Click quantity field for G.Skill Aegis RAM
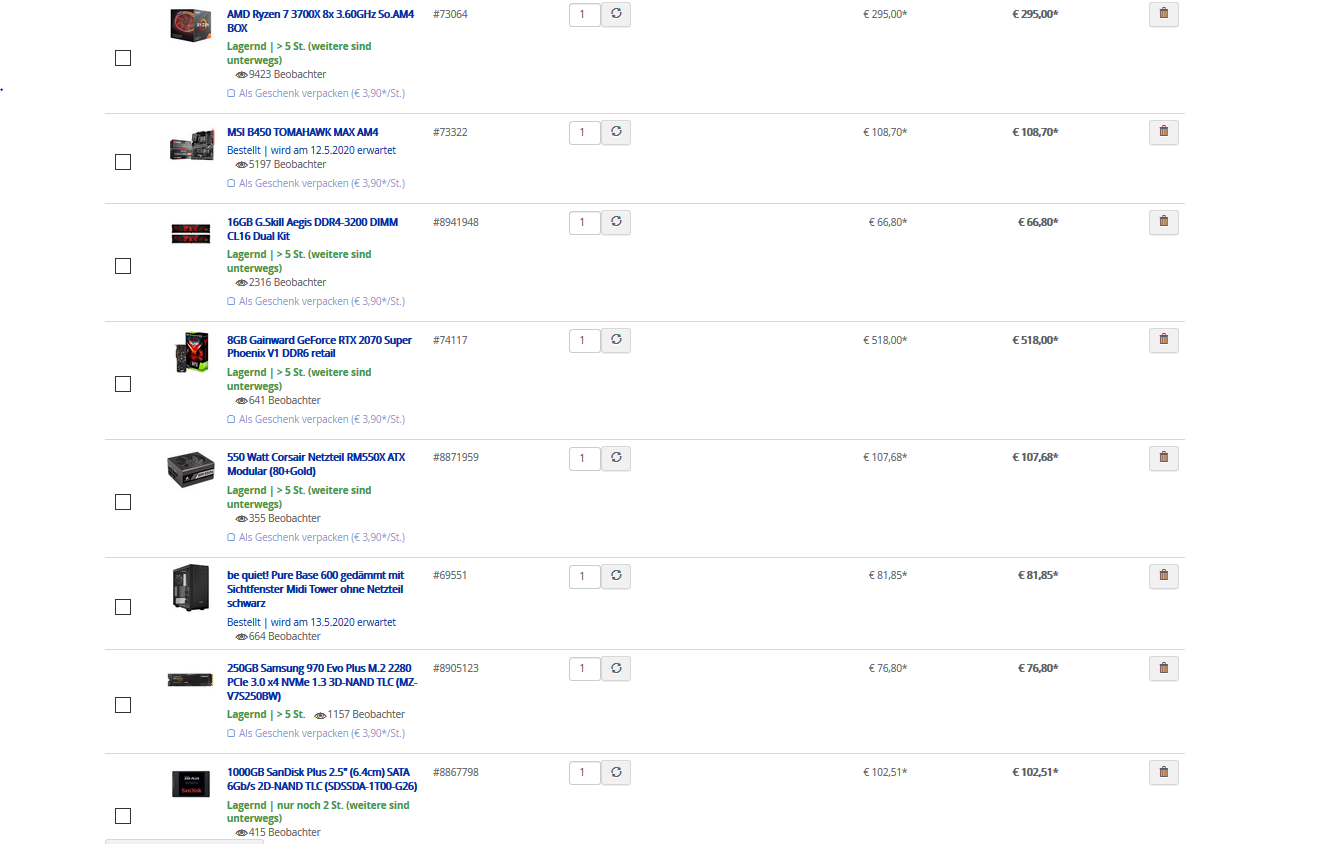Screen dimensions: 1319x844 [585, 222]
